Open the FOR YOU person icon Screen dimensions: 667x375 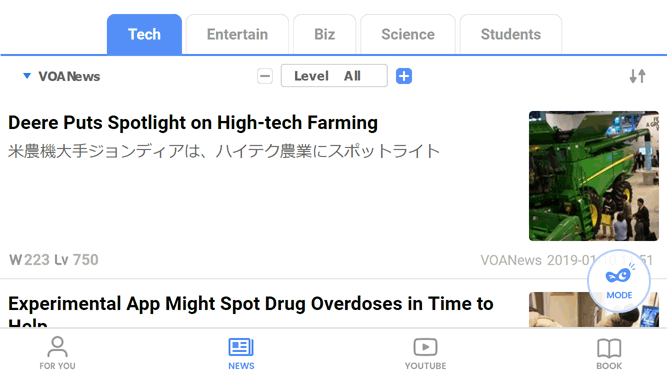(57, 347)
